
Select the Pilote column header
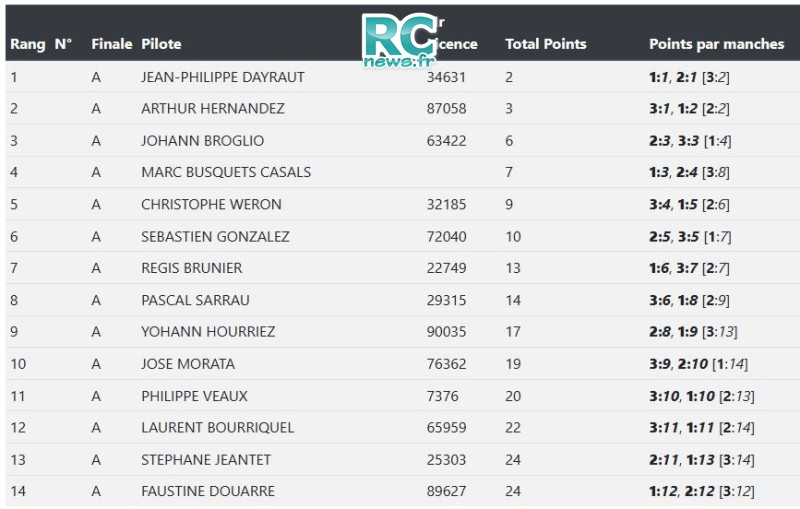[x=161, y=44]
